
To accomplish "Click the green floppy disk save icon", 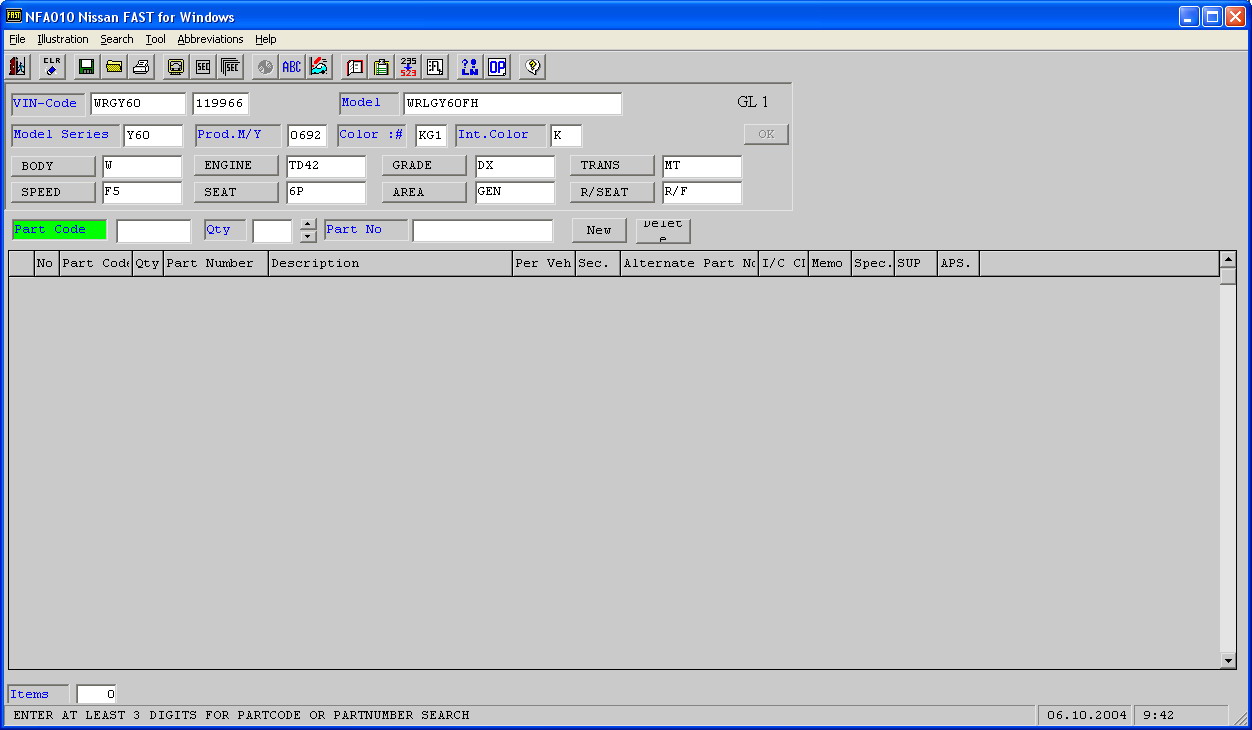I will pos(86,67).
